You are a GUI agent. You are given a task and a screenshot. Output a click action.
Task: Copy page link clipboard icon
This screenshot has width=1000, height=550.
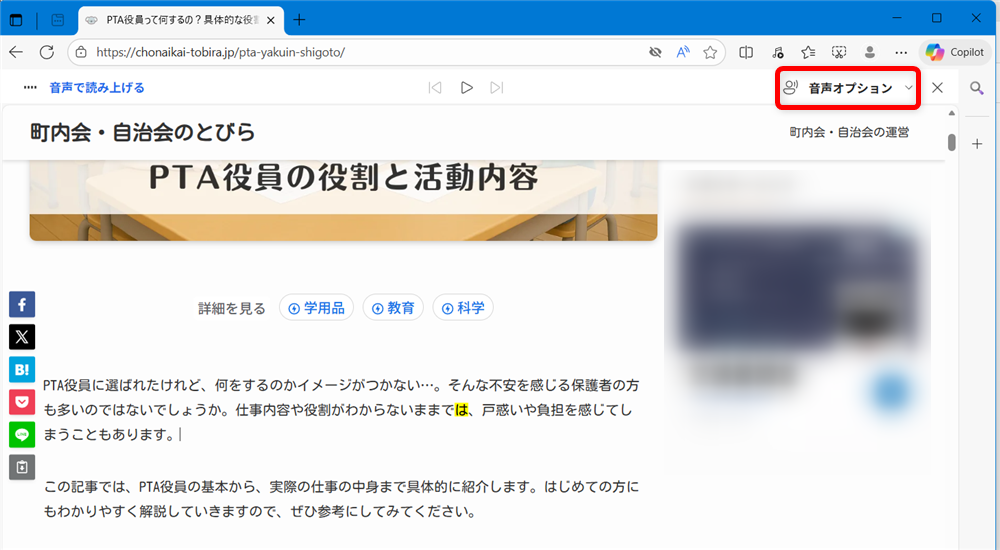click(22, 467)
